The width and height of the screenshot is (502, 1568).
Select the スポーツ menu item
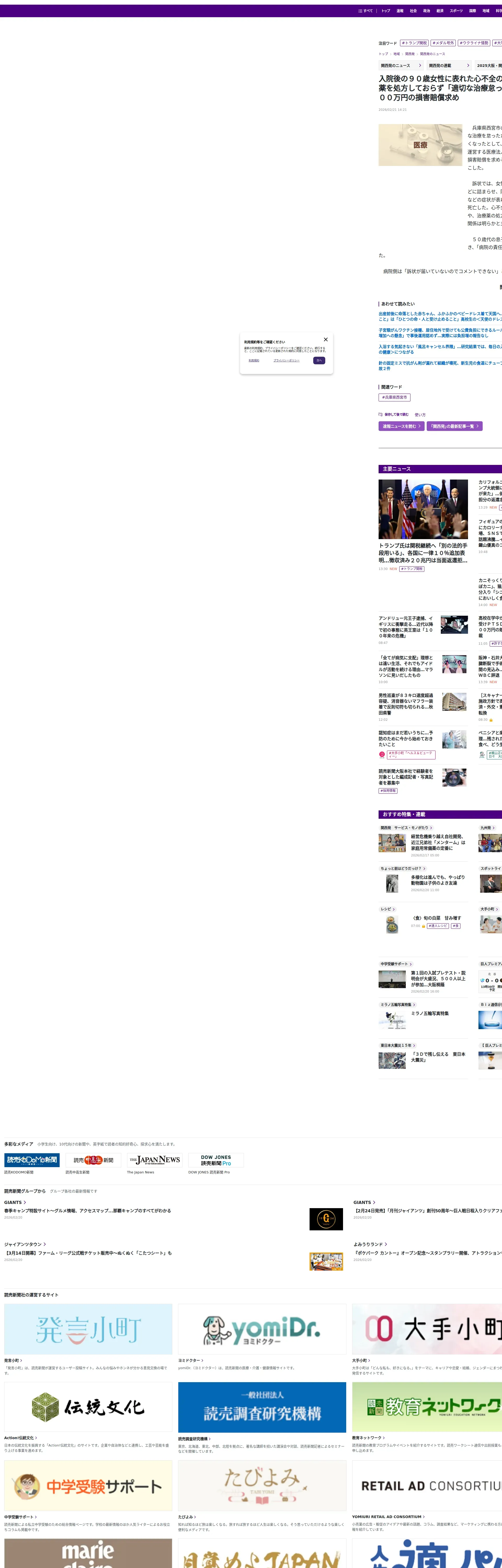point(456,11)
